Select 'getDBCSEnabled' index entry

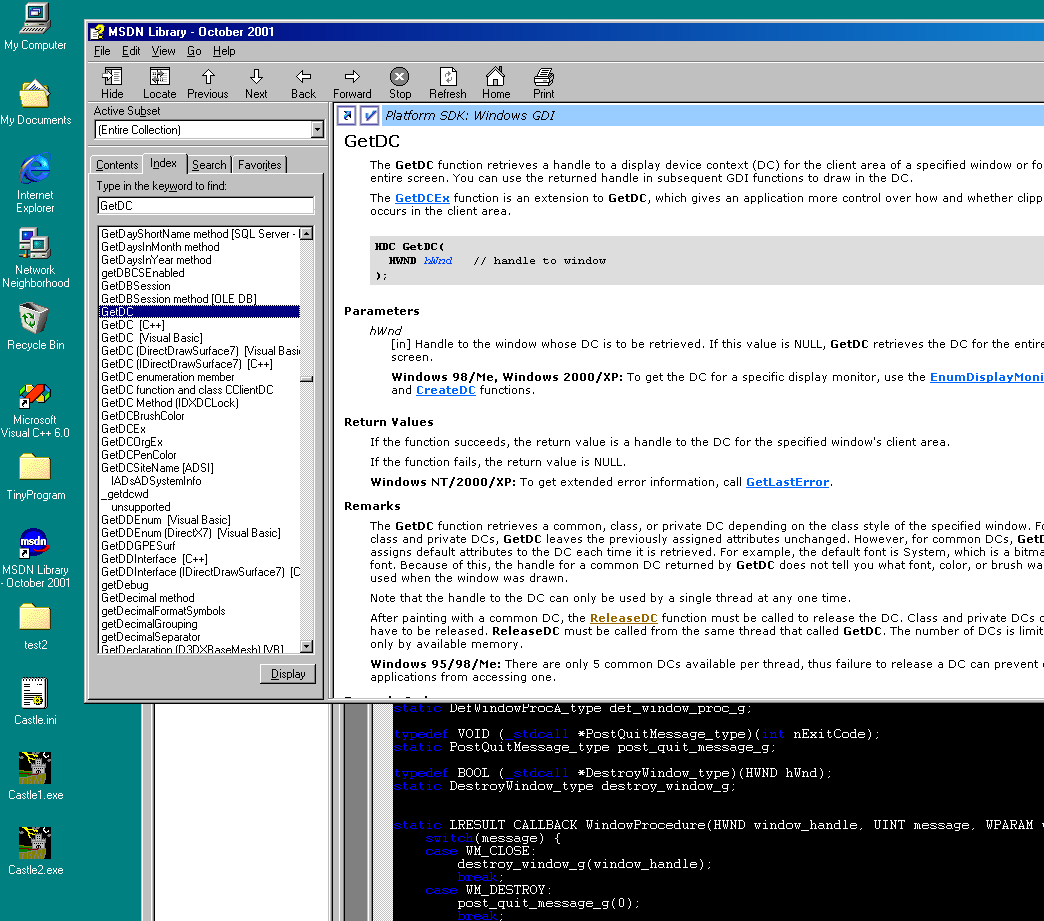point(142,273)
